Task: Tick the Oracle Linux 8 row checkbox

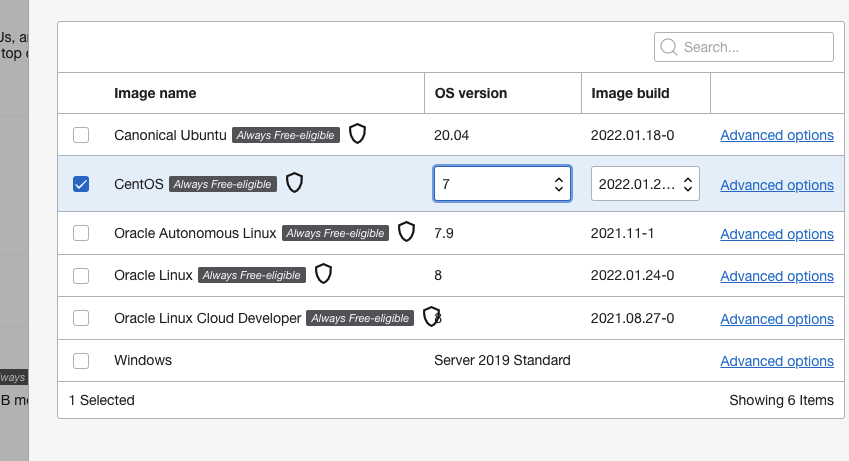Action: coord(81,276)
